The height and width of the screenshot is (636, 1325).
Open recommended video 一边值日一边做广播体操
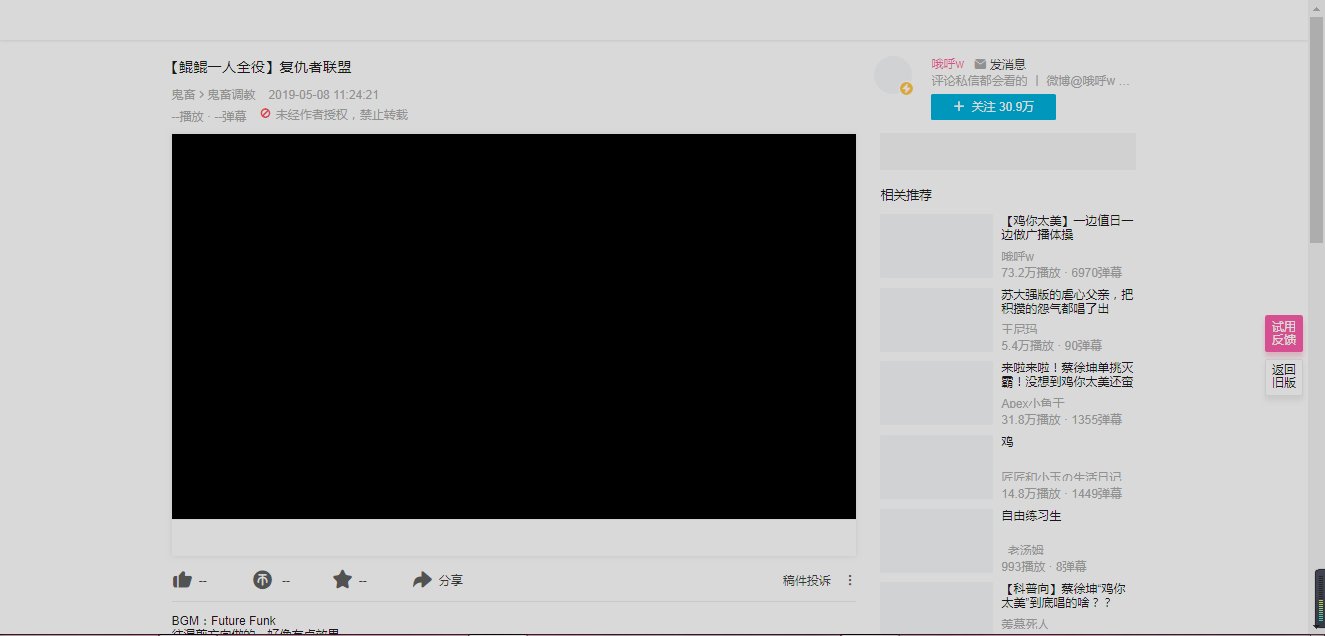point(1067,227)
